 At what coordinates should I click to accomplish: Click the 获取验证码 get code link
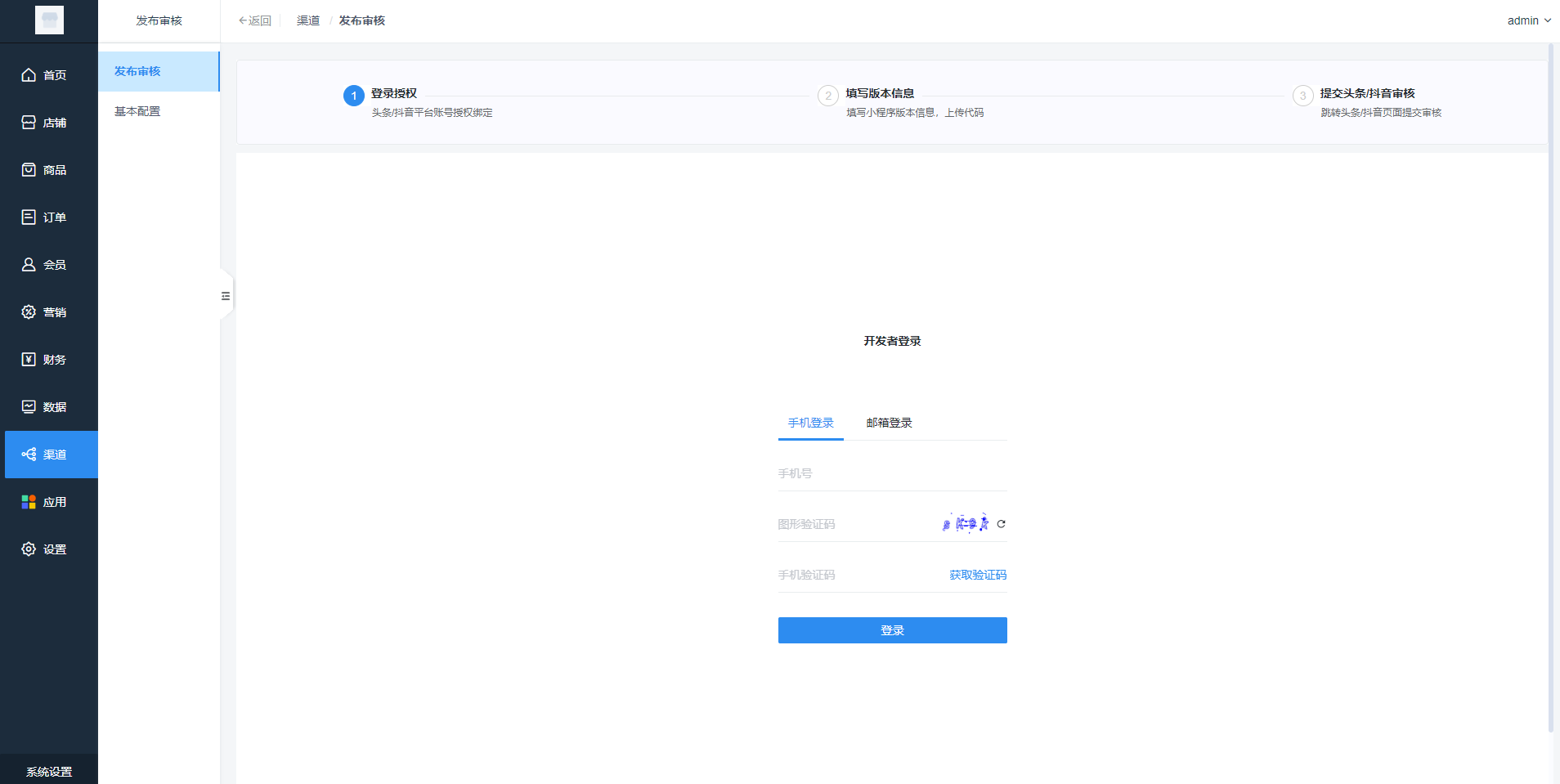click(x=977, y=575)
